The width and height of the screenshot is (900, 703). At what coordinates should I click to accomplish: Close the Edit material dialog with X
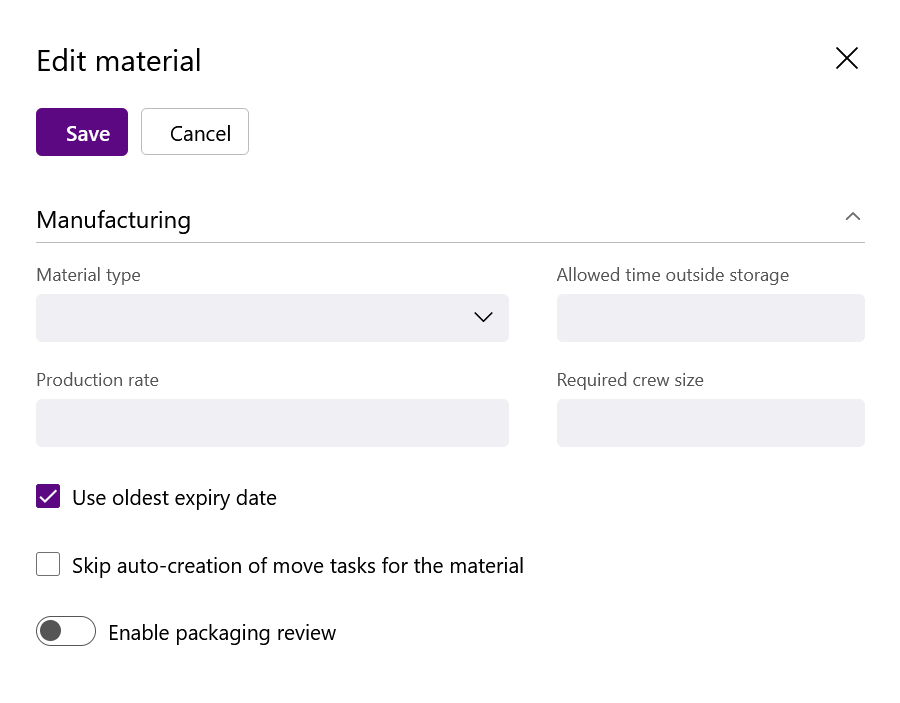click(847, 59)
